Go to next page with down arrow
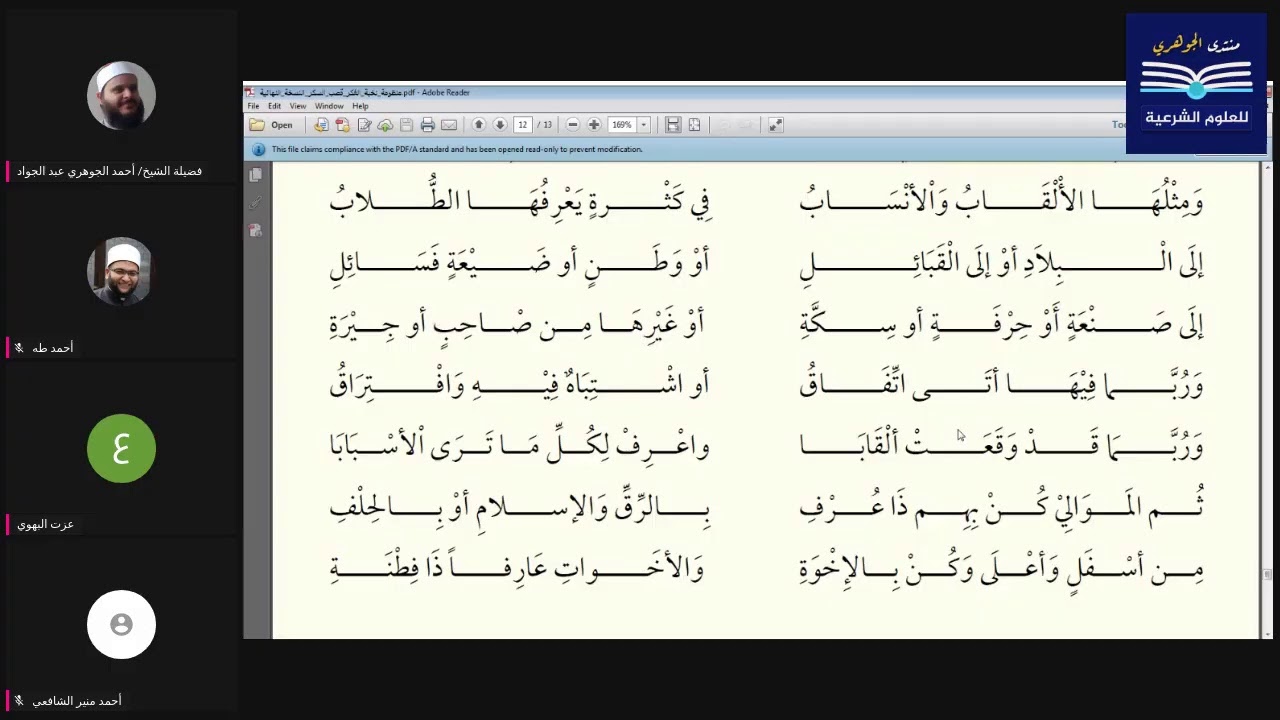 [x=500, y=125]
